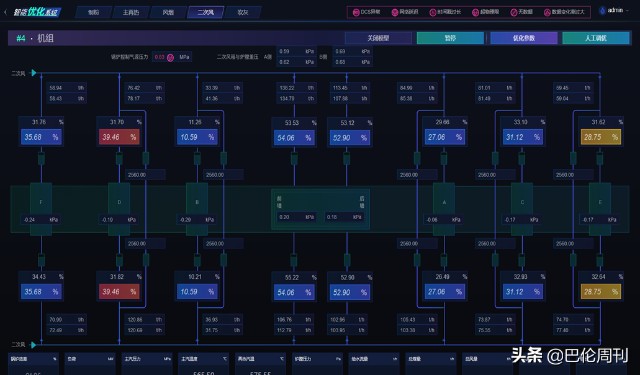Click blue 10.59 % box under 11.26 reading
Image resolution: width=640 pixels, height=375 pixels.
coord(197,137)
